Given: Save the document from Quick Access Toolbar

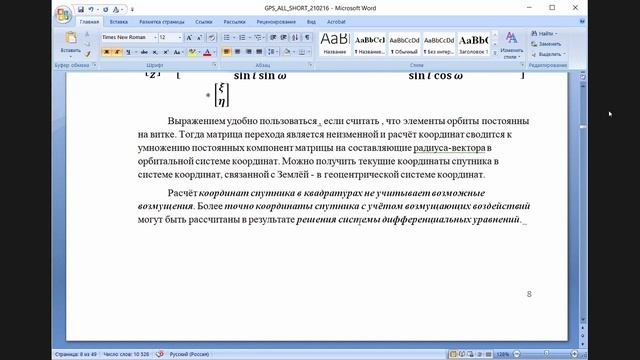Looking at the screenshot, I should [x=81, y=9].
